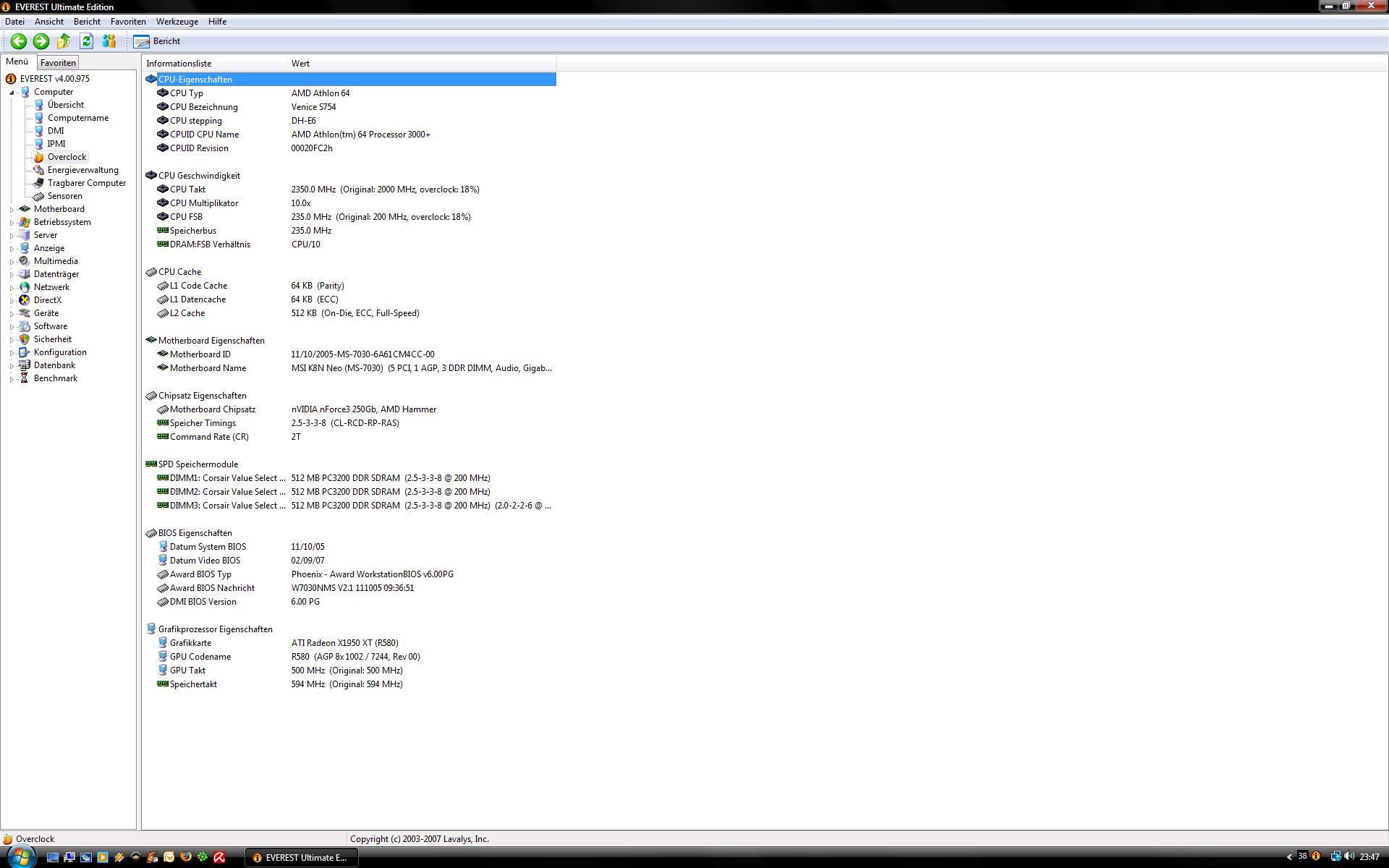Screen dimensions: 1389x868
Task: Click the Windows Start orb
Action: (x=20, y=857)
